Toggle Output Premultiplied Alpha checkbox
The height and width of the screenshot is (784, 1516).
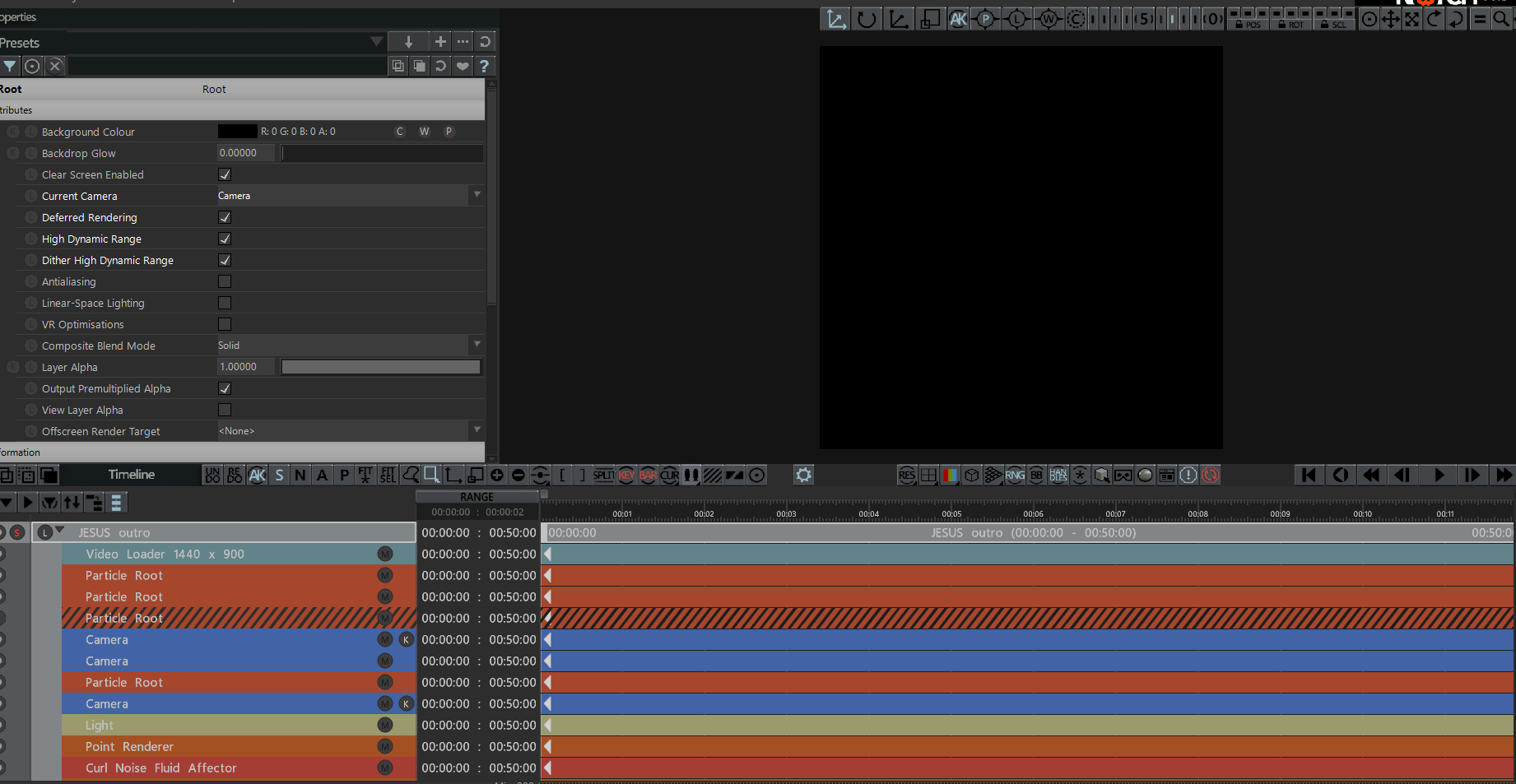coord(225,388)
